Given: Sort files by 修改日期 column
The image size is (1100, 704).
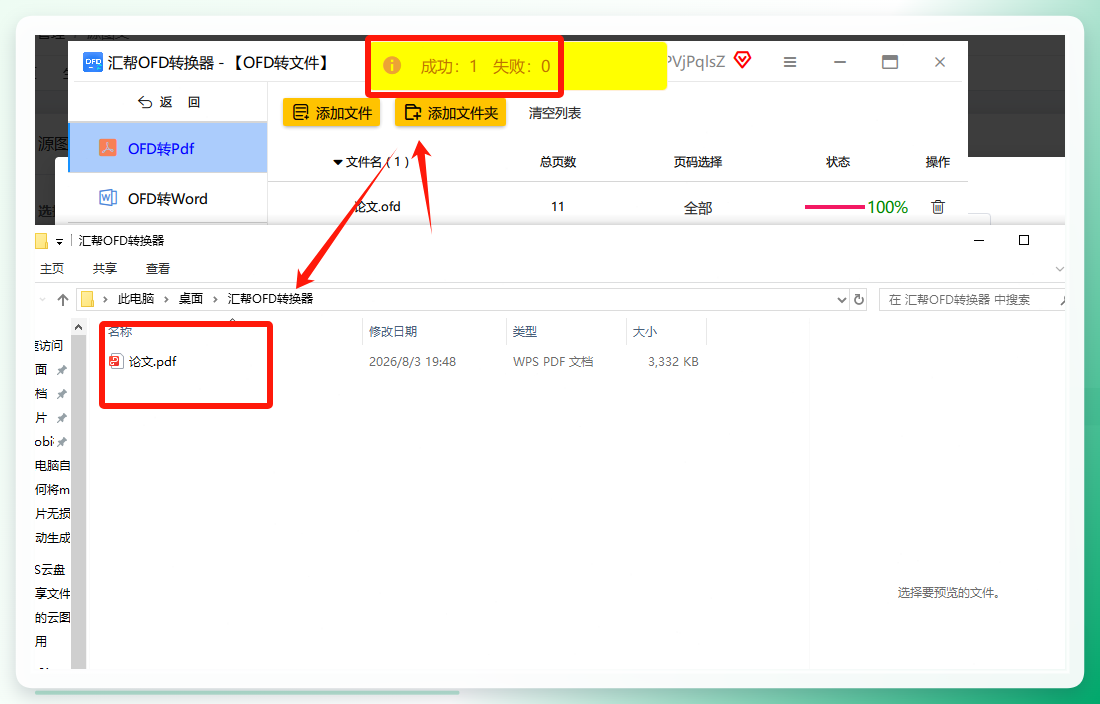Looking at the screenshot, I should pos(393,332).
